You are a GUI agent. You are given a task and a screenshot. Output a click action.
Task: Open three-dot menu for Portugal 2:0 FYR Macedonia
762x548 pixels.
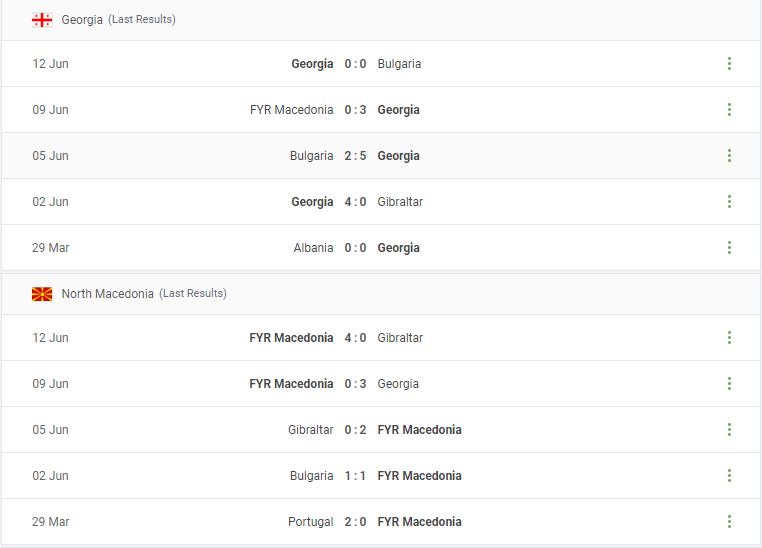[729, 522]
